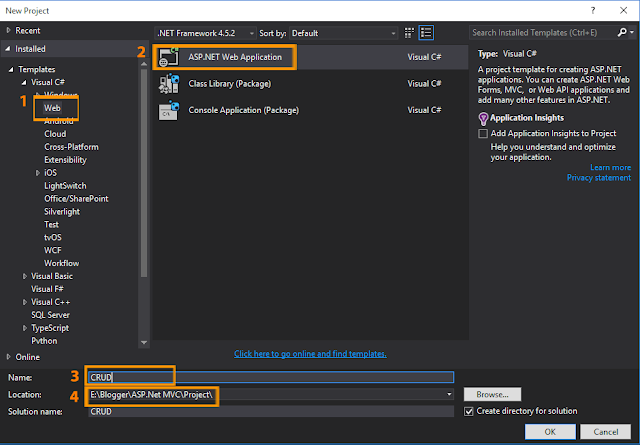Open the search options dropdown arrow

[632, 32]
